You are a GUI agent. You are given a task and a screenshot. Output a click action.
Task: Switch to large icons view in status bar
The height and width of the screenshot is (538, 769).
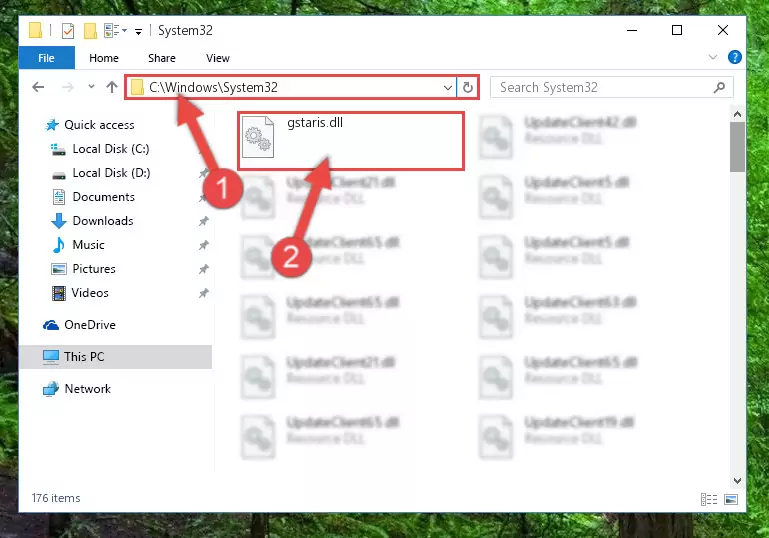click(731, 499)
